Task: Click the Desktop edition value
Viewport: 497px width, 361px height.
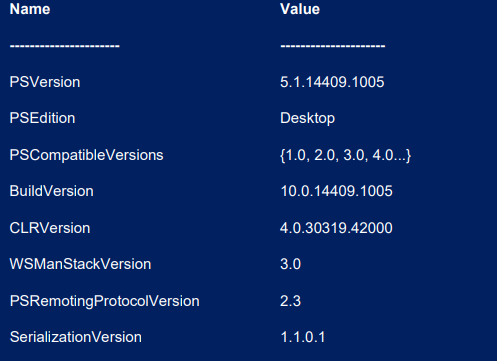Action: click(307, 119)
